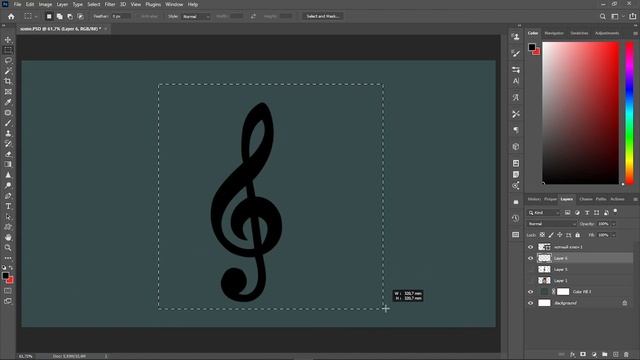Select the Magic Wand tool
The image size is (640, 360).
coord(8,71)
